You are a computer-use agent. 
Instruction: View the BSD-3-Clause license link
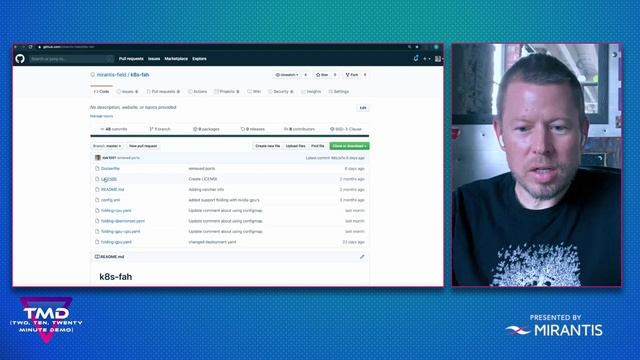[x=346, y=129]
